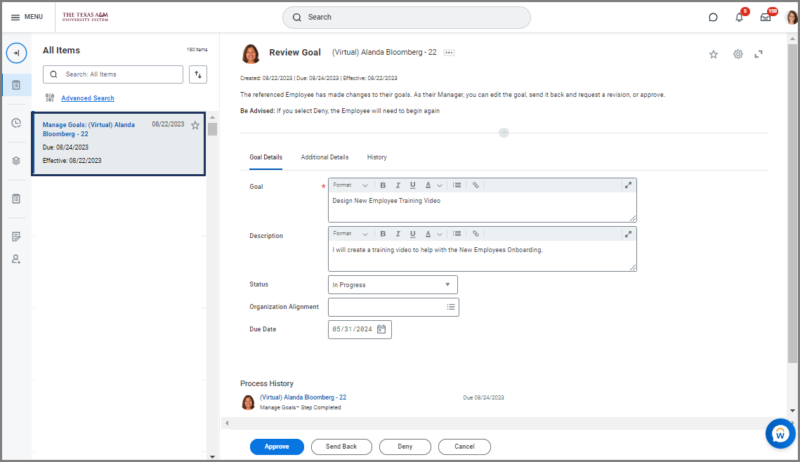Expand Review Goal to full screen view
Image resolution: width=800 pixels, height=462 pixels.
click(759, 54)
